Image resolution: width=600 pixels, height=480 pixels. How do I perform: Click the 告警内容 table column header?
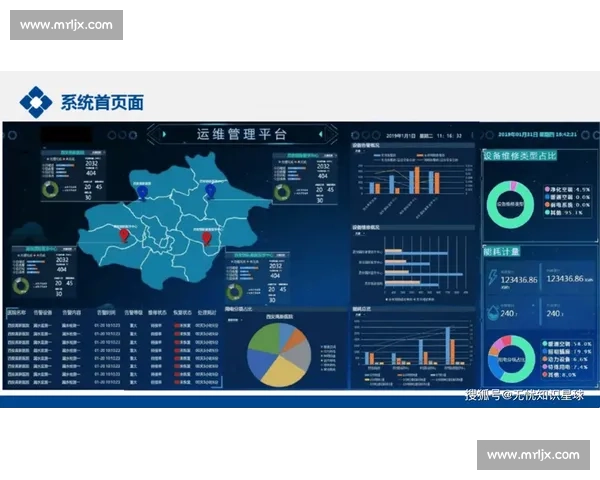[72, 312]
